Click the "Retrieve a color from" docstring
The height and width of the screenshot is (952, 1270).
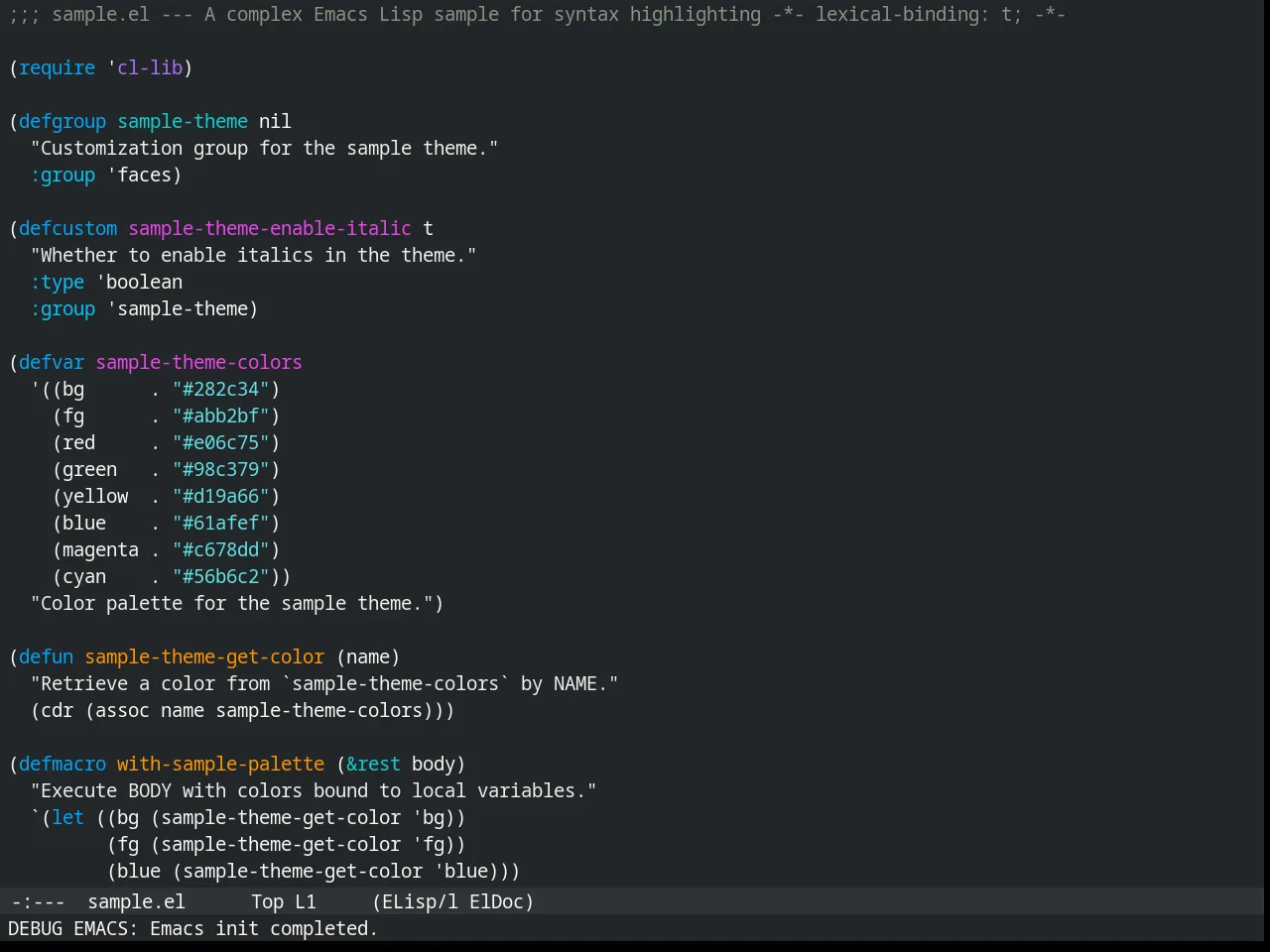click(324, 683)
